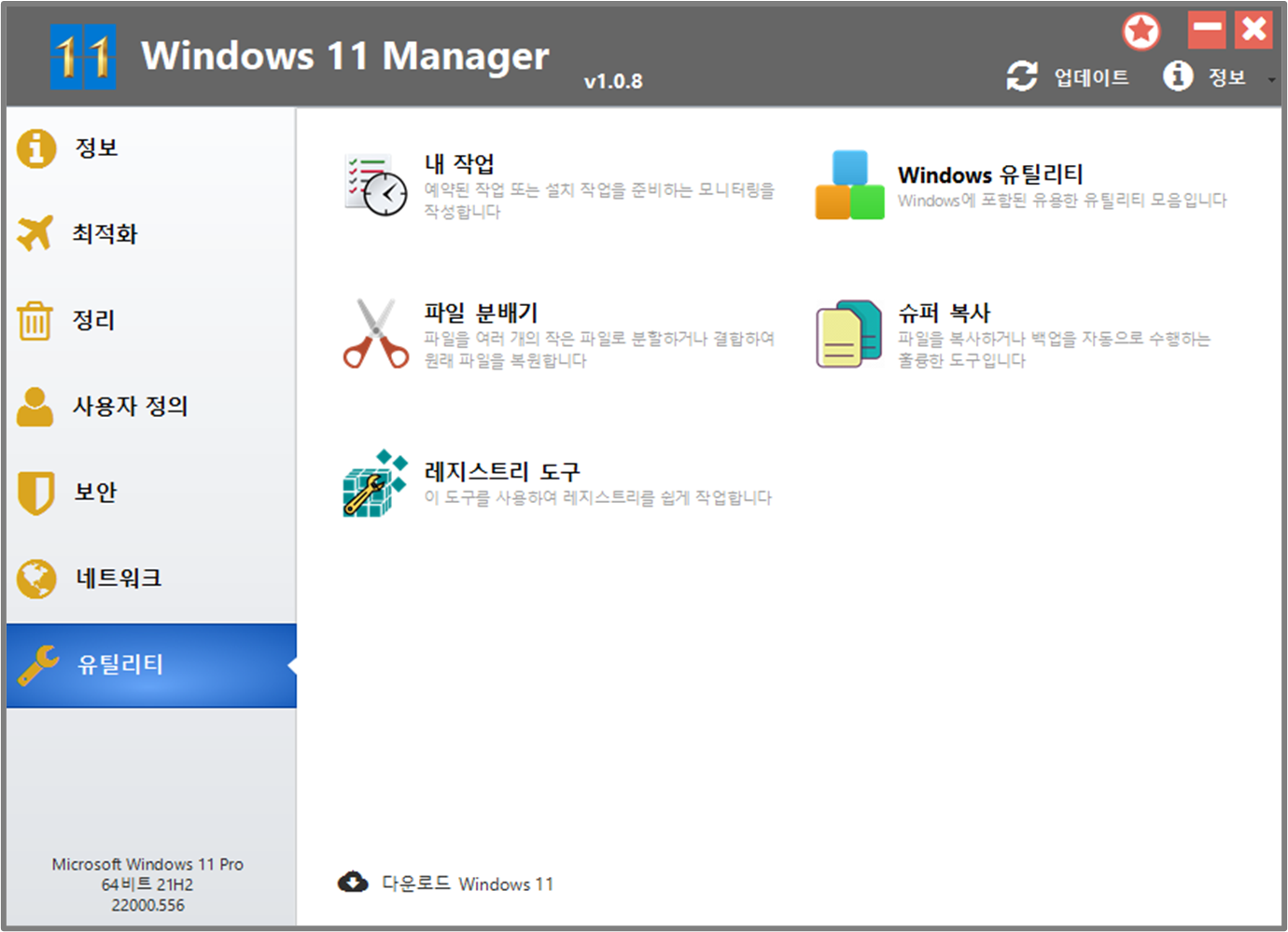The image size is (1288, 932).
Task: Click the 네트워크 globe icon
Action: point(36,578)
